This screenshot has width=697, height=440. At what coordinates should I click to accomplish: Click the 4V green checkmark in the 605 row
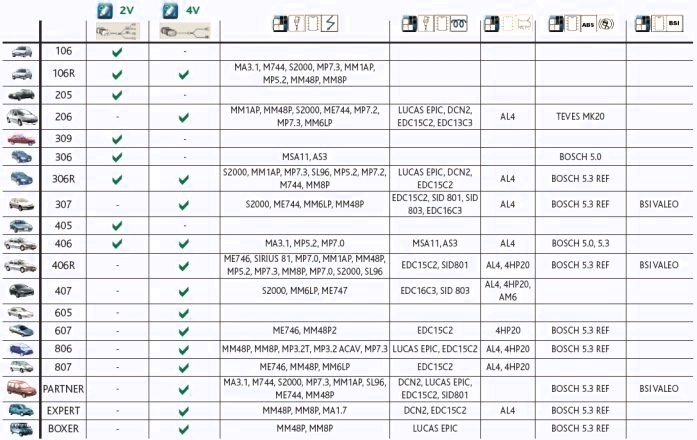pyautogui.click(x=184, y=314)
